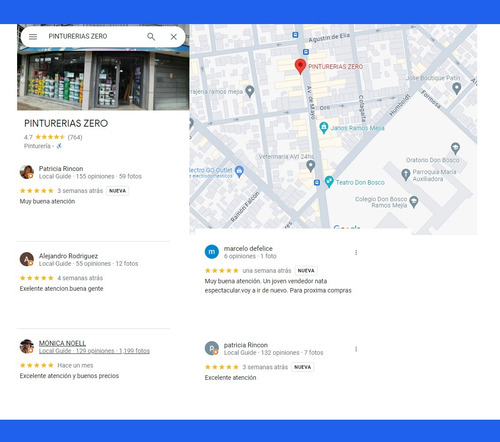
Task: Click 'Local Guide · 55 opiniones · 12 fotos'
Action: (88, 264)
